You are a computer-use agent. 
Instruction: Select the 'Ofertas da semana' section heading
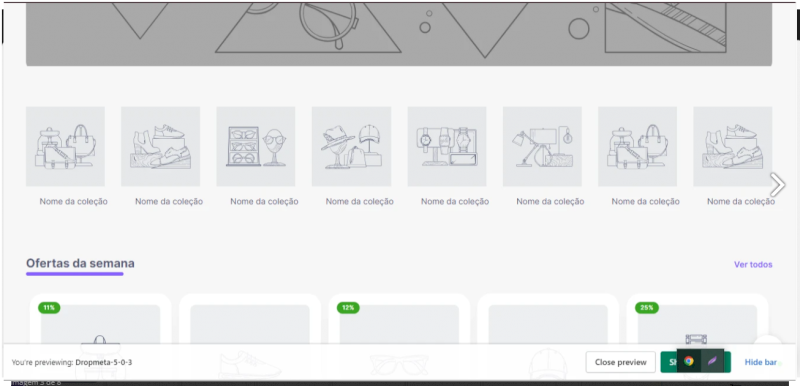pyautogui.click(x=80, y=264)
